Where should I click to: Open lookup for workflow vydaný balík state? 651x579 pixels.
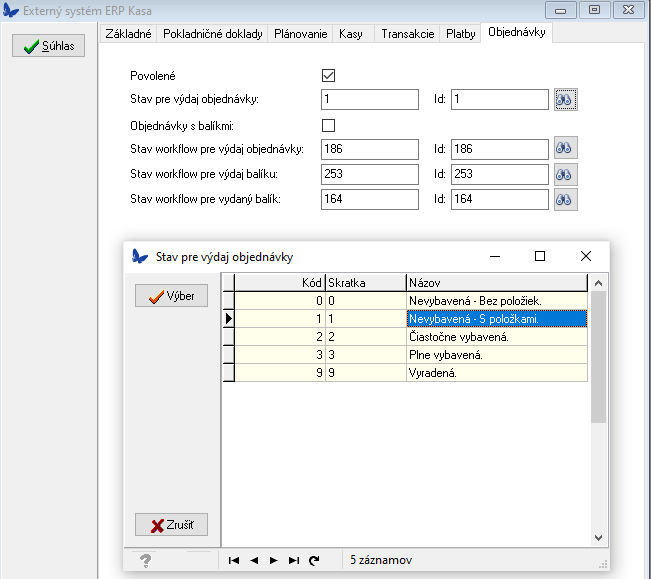click(566, 199)
